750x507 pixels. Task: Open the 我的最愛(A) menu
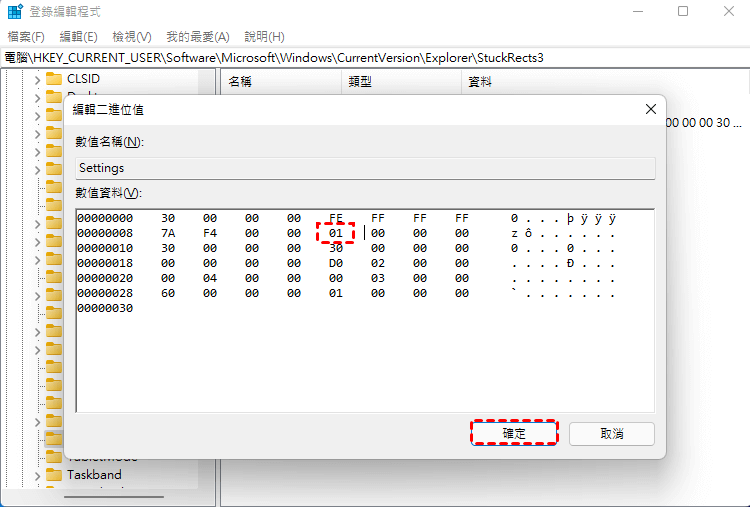197,37
